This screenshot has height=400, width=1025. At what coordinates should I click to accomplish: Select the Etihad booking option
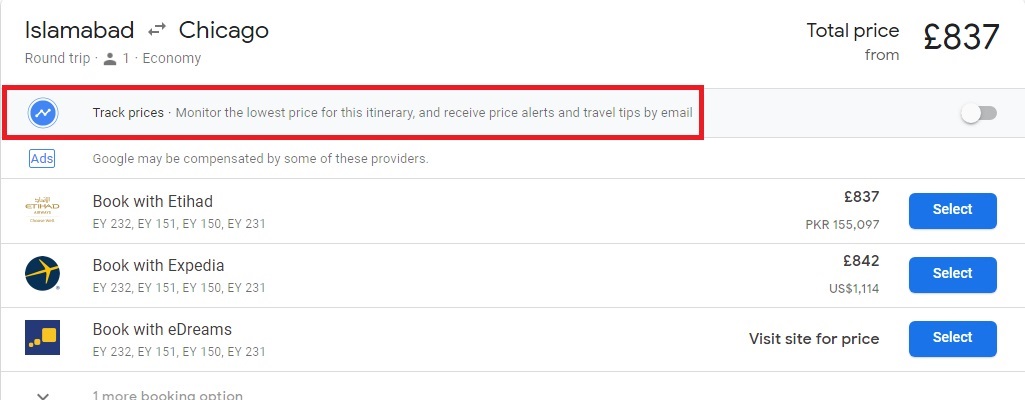[952, 210]
